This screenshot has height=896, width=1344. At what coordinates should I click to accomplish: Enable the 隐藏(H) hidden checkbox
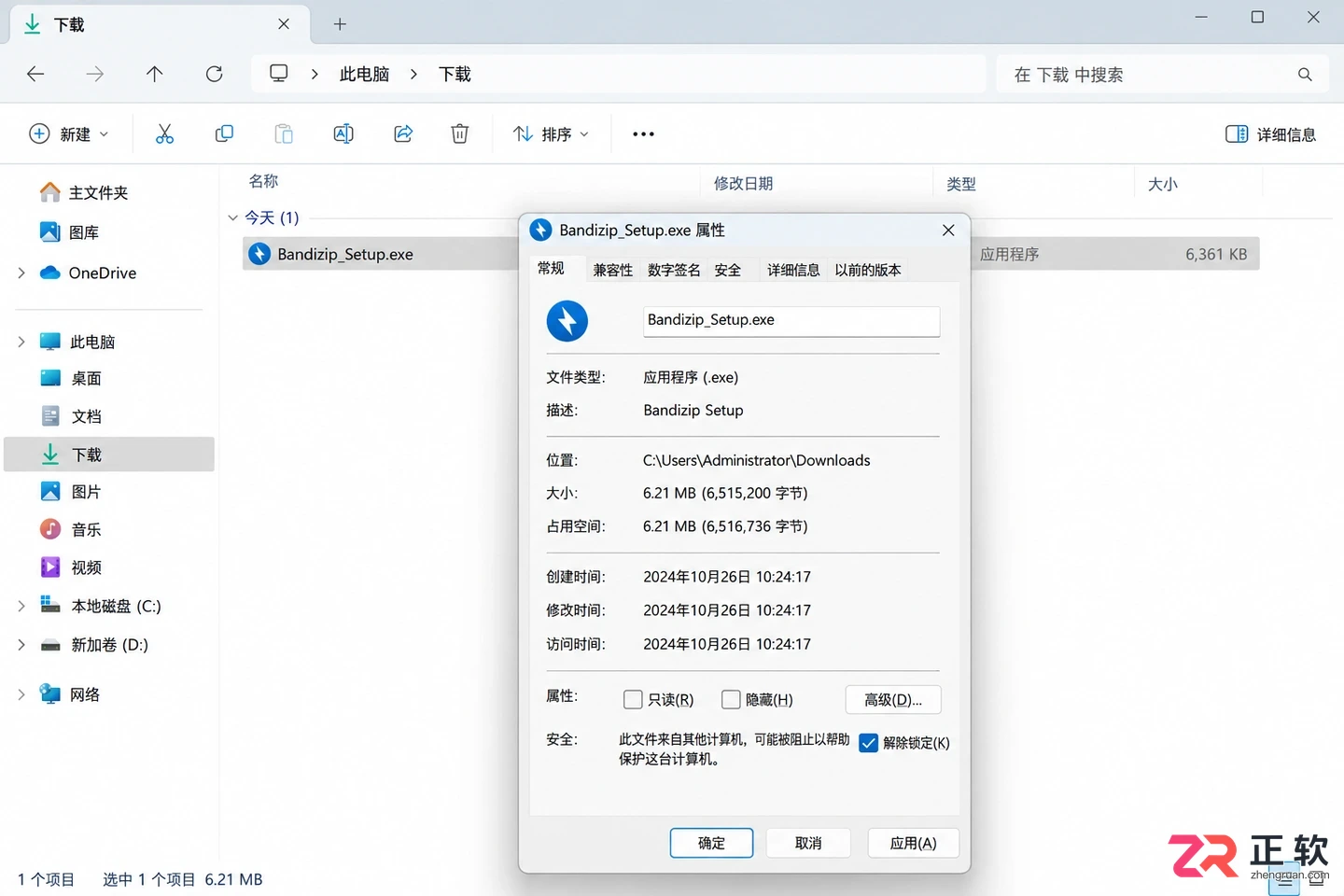pyautogui.click(x=731, y=699)
